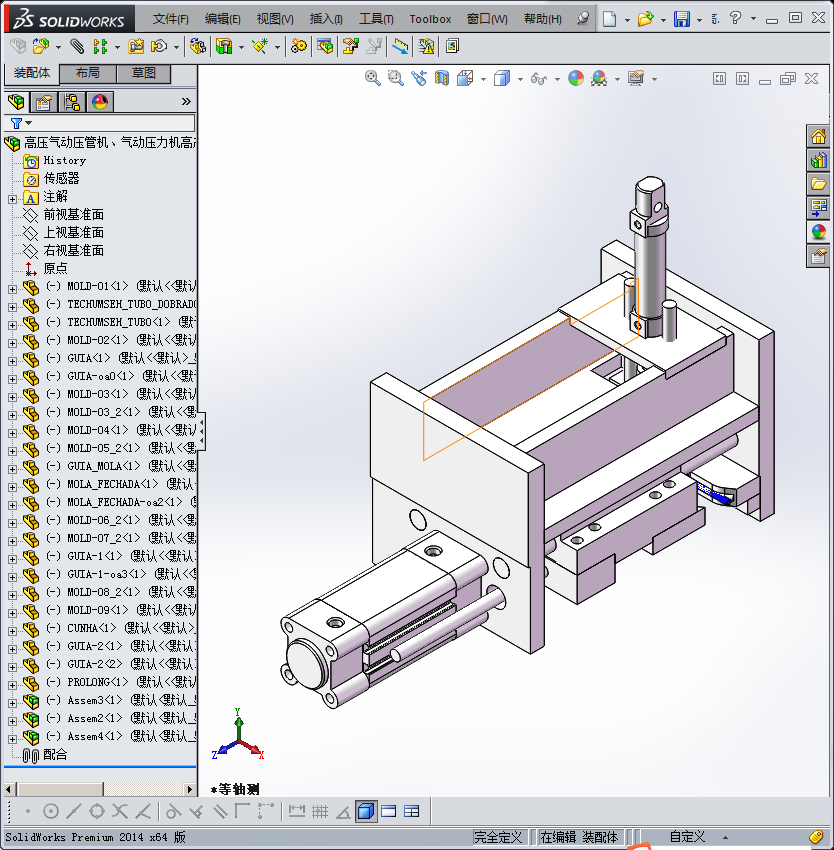Click the SolidWorks Resources home icon
834x850 pixels.
click(x=818, y=136)
